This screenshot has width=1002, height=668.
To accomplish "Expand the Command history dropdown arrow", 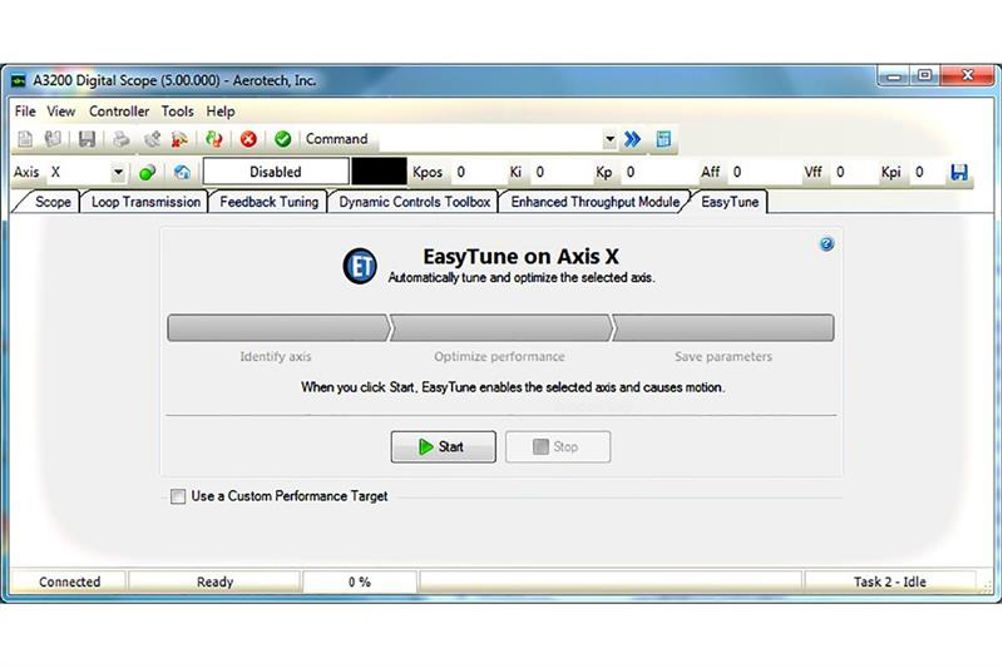I will tap(610, 139).
